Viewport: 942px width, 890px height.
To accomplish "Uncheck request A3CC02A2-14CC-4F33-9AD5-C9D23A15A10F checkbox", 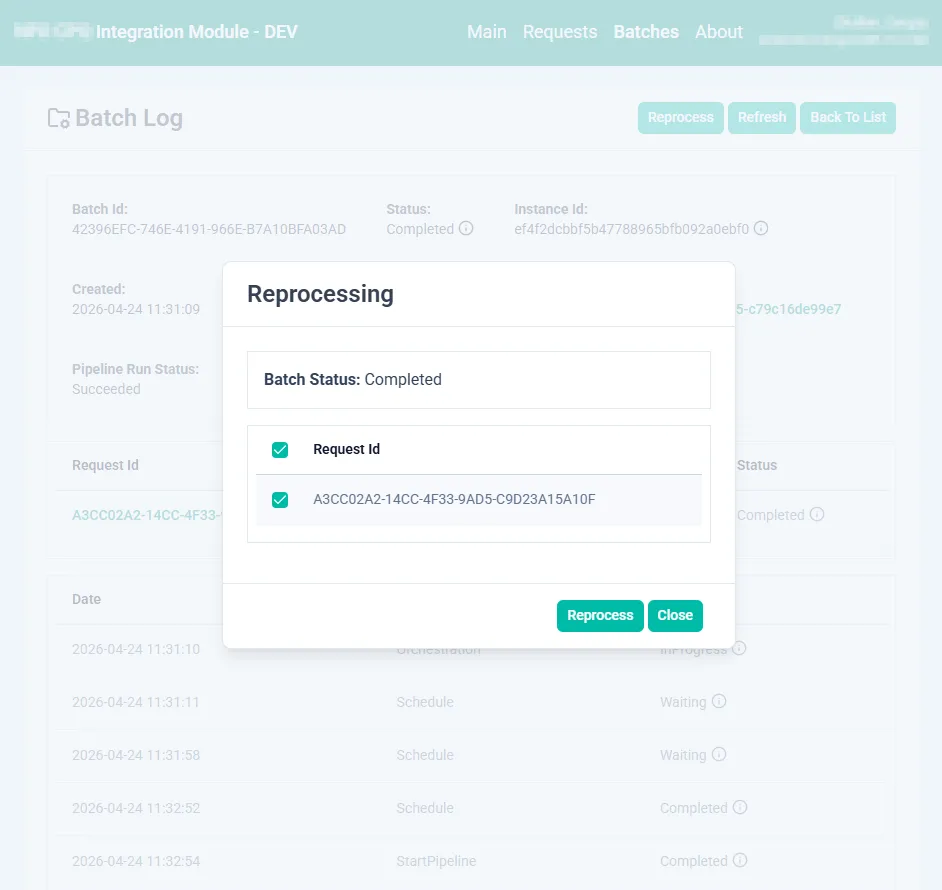I will pyautogui.click(x=280, y=500).
